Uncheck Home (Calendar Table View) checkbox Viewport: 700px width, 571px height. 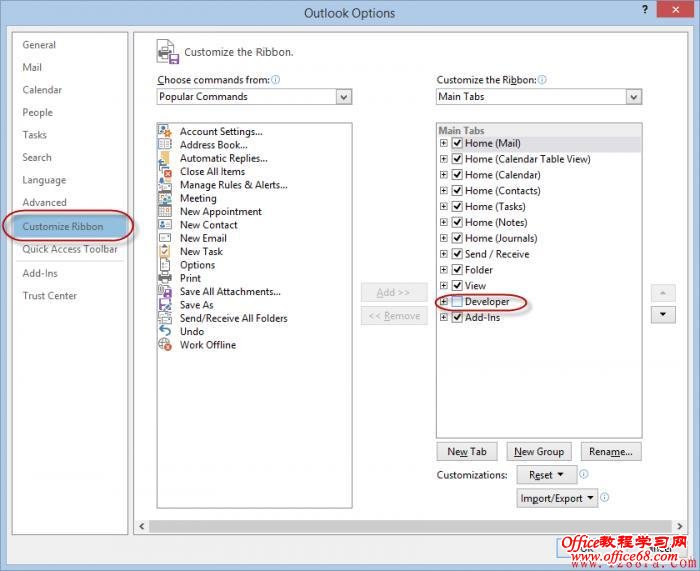pyautogui.click(x=457, y=159)
